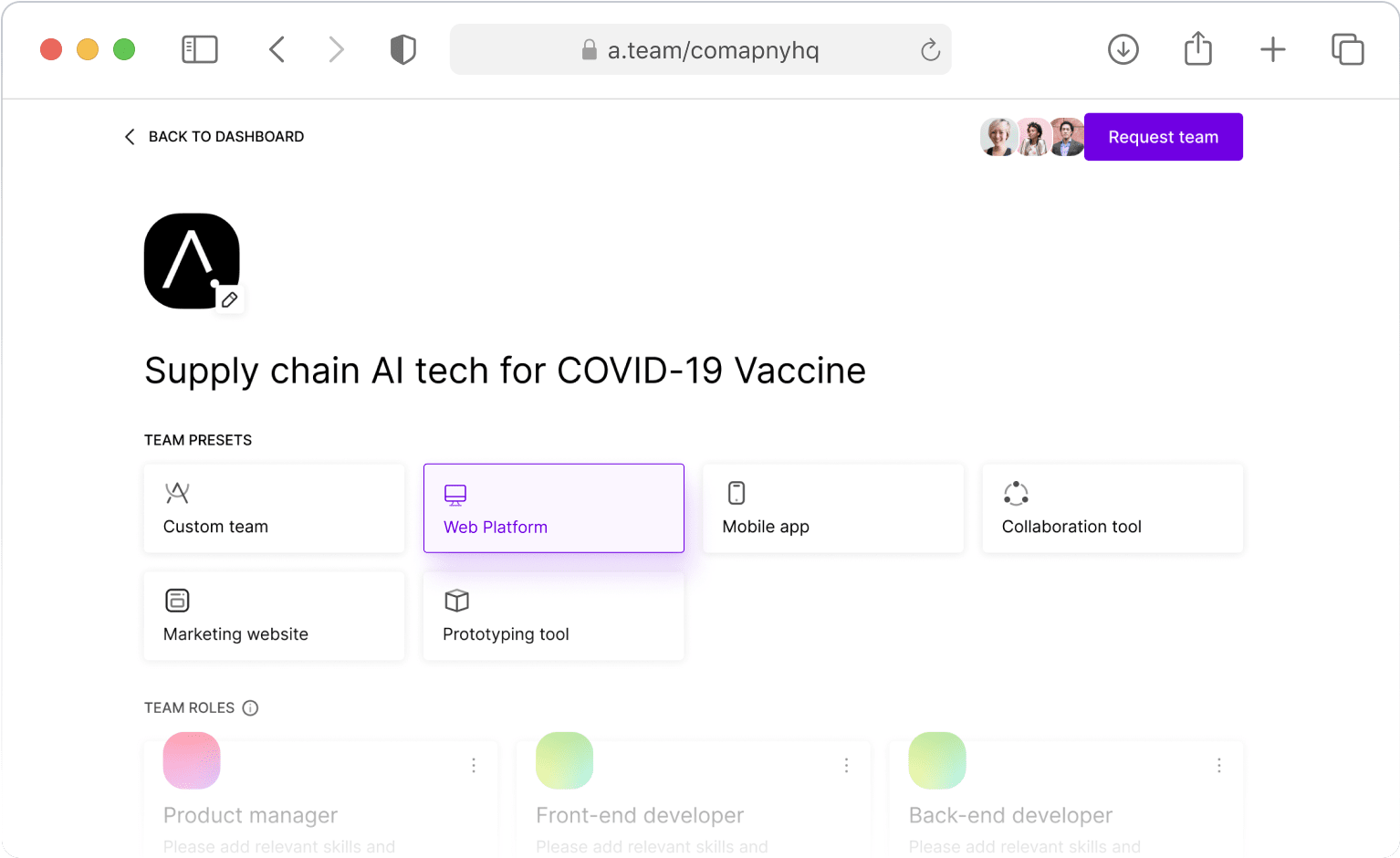Screen dimensions: 1400x858
Task: Open the downloads icon in toolbar
Action: 1123,49
